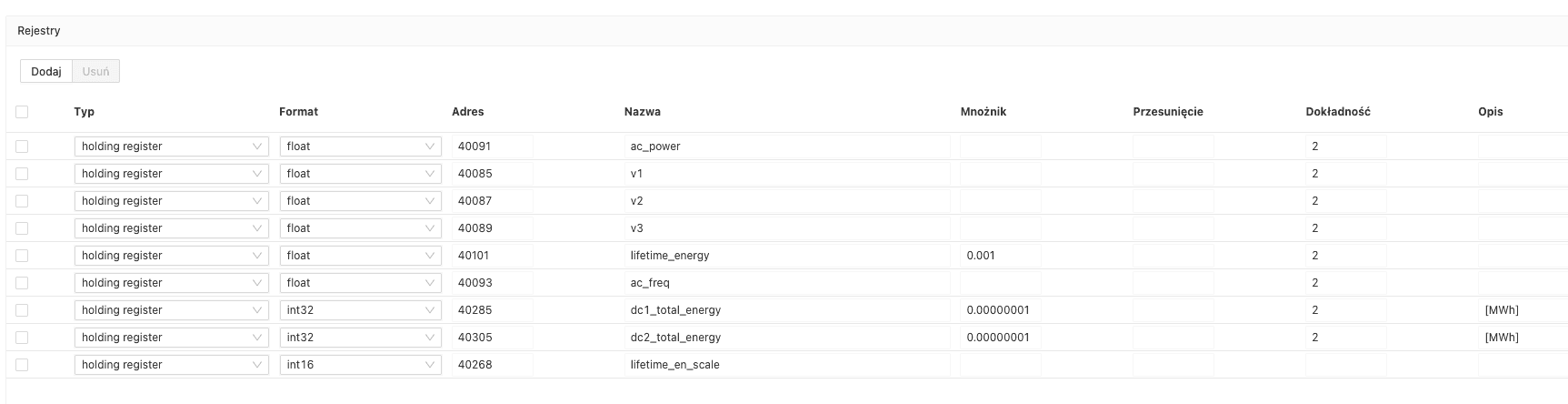Click the Mnożnik field with 0.001

click(x=1000, y=256)
